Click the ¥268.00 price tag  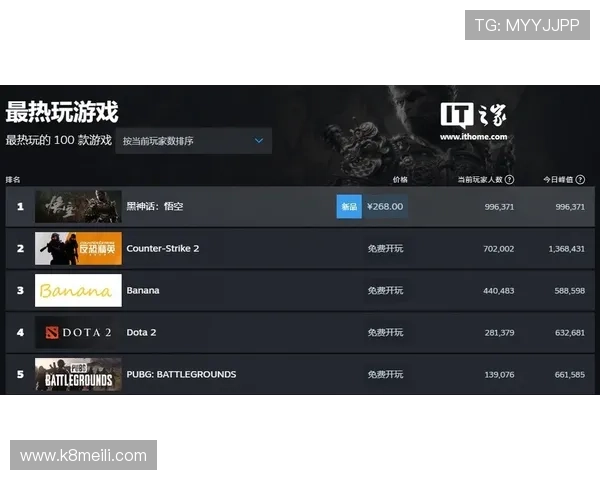385,206
